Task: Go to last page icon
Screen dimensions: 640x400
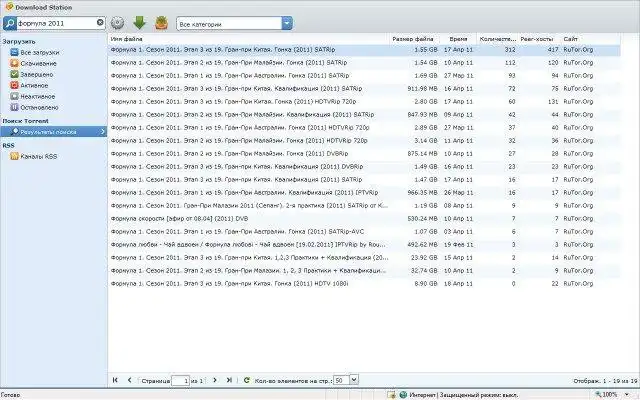Action: [229, 380]
